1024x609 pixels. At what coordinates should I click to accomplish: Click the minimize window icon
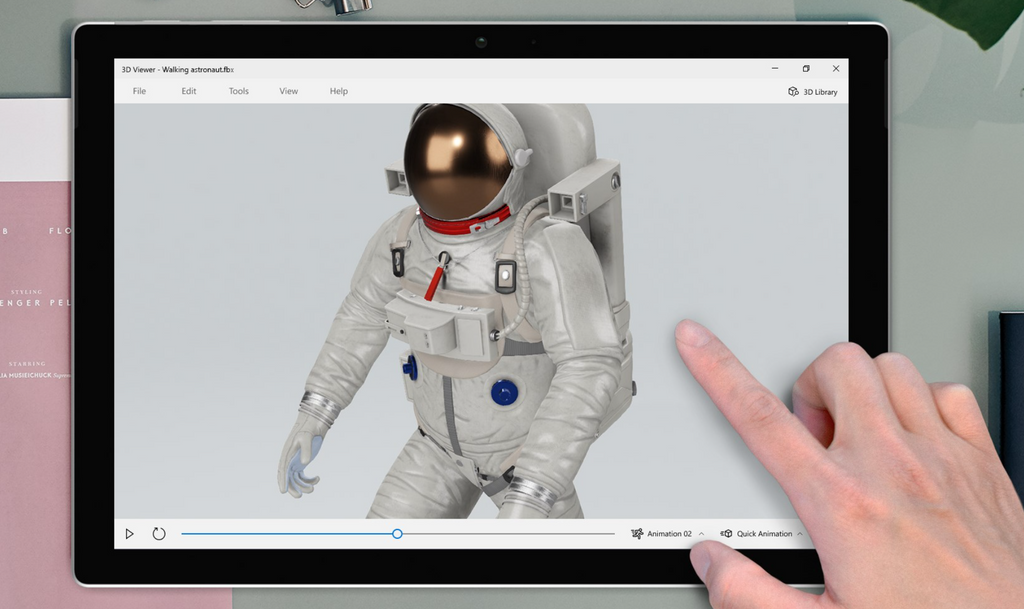coord(774,68)
